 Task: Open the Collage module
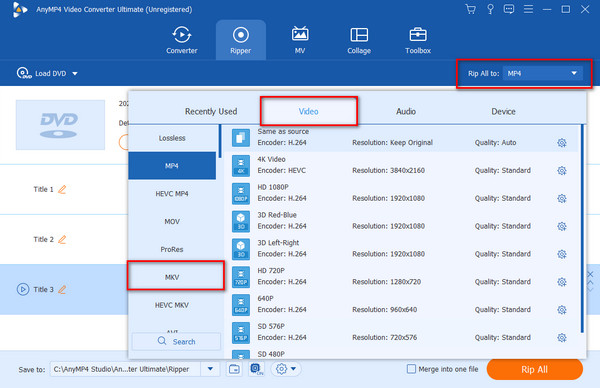(x=359, y=40)
